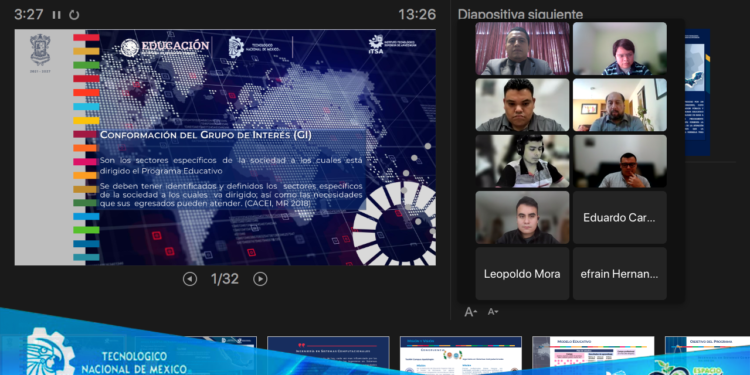Click the elapsed time 3:27
The width and height of the screenshot is (750, 375).
(x=29, y=15)
